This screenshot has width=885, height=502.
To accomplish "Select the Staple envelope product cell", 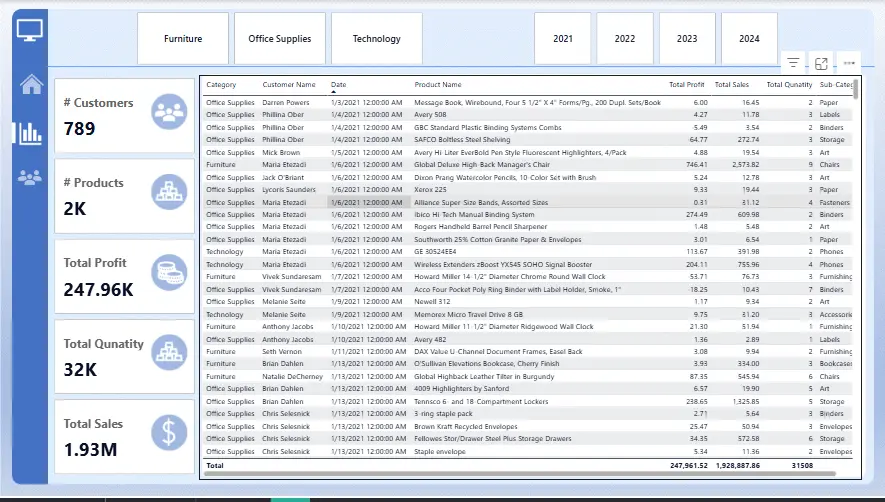I will tap(440, 452).
